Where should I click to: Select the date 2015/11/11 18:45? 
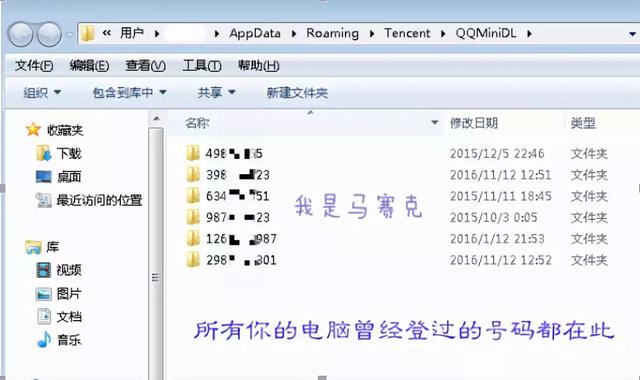point(501,196)
